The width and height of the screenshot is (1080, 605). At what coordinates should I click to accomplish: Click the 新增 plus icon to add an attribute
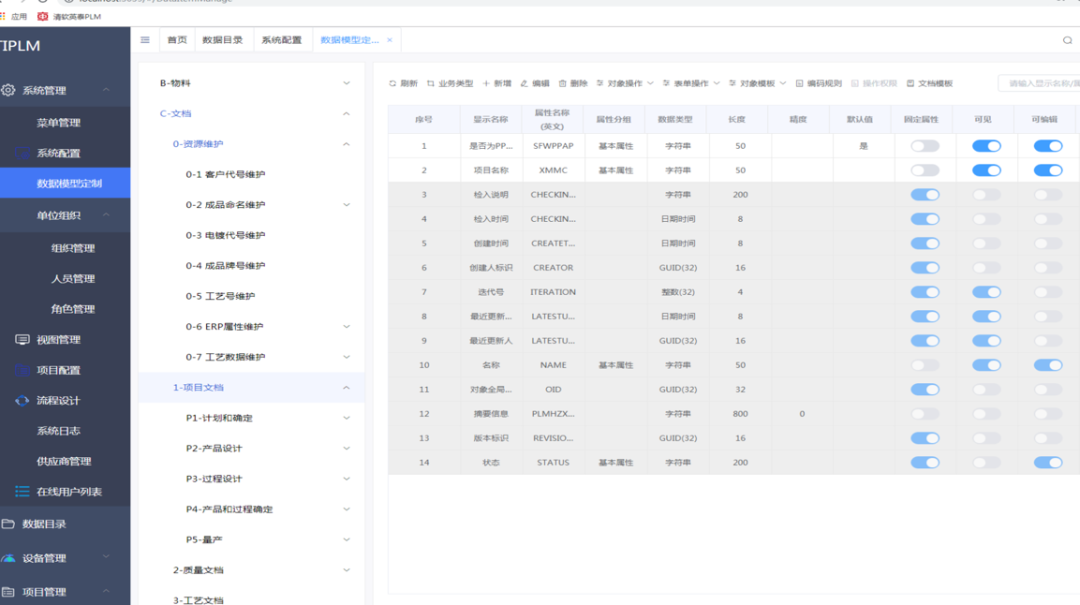(x=486, y=83)
